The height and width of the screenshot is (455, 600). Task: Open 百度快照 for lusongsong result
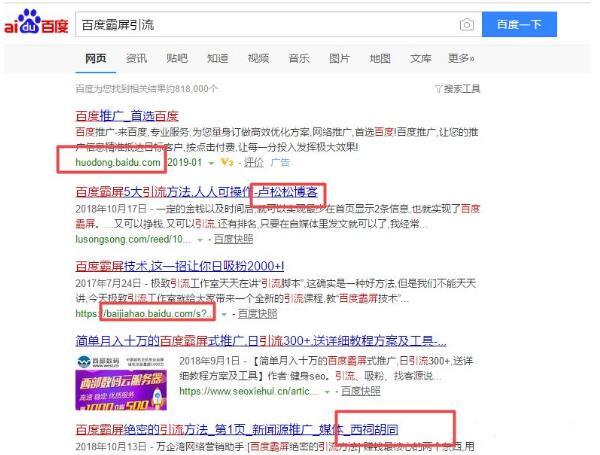pos(233,239)
